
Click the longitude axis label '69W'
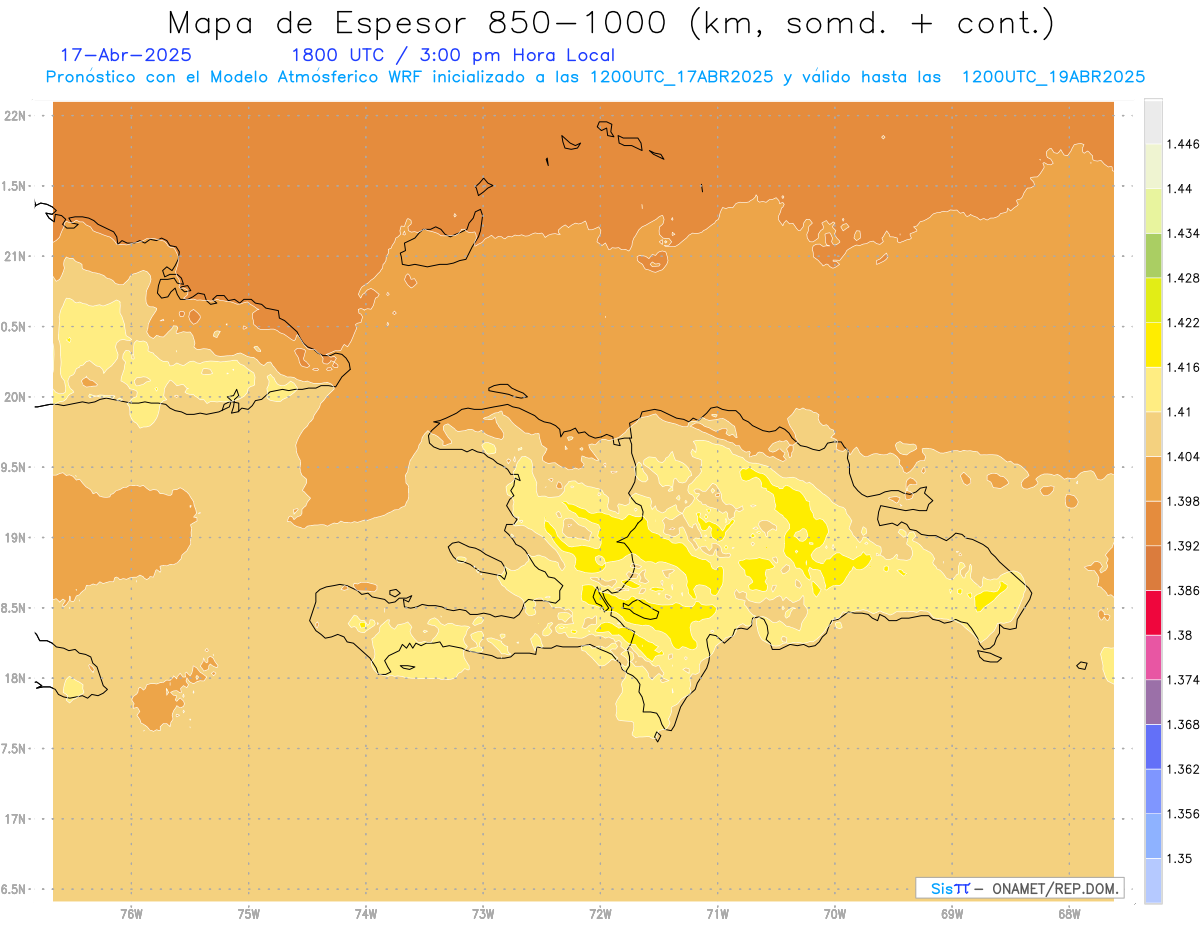coord(952,914)
